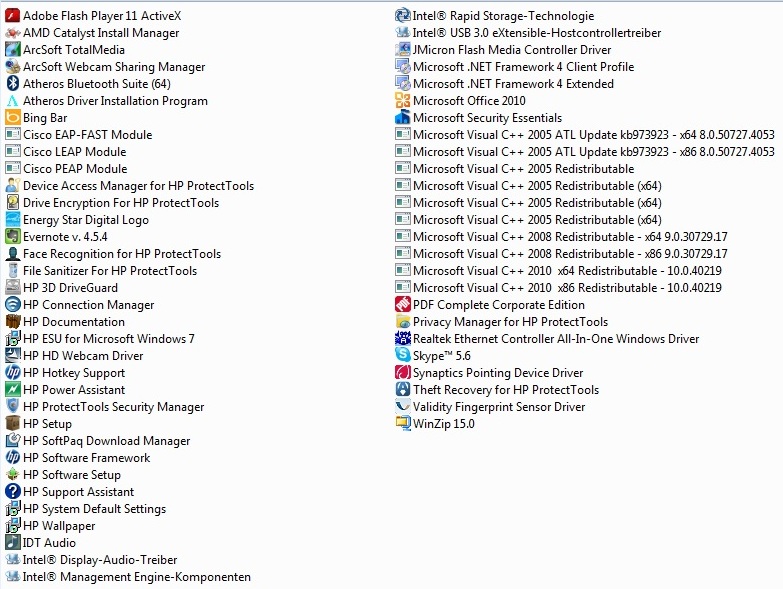Select Visual C++ 2008 Redistributable x86 9.0.30729.17
Viewport: 783px width, 589px height.
561,254
